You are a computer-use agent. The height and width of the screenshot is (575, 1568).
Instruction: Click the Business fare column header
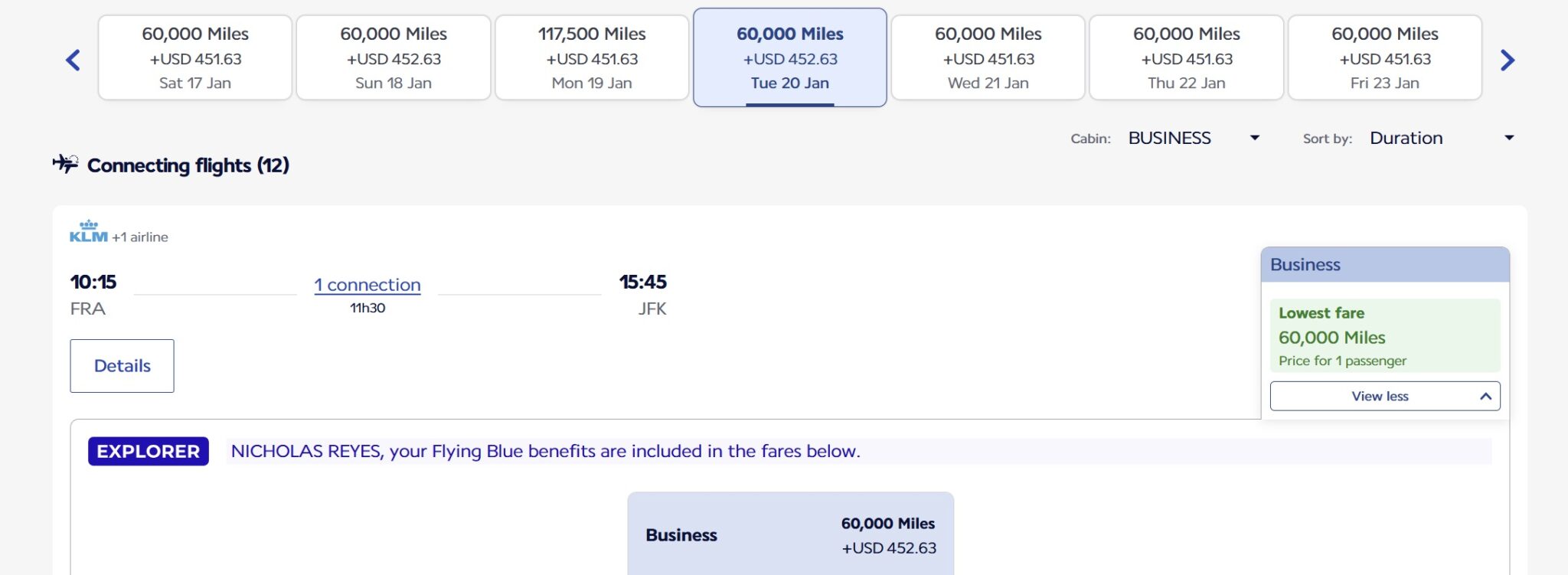coord(1384,265)
